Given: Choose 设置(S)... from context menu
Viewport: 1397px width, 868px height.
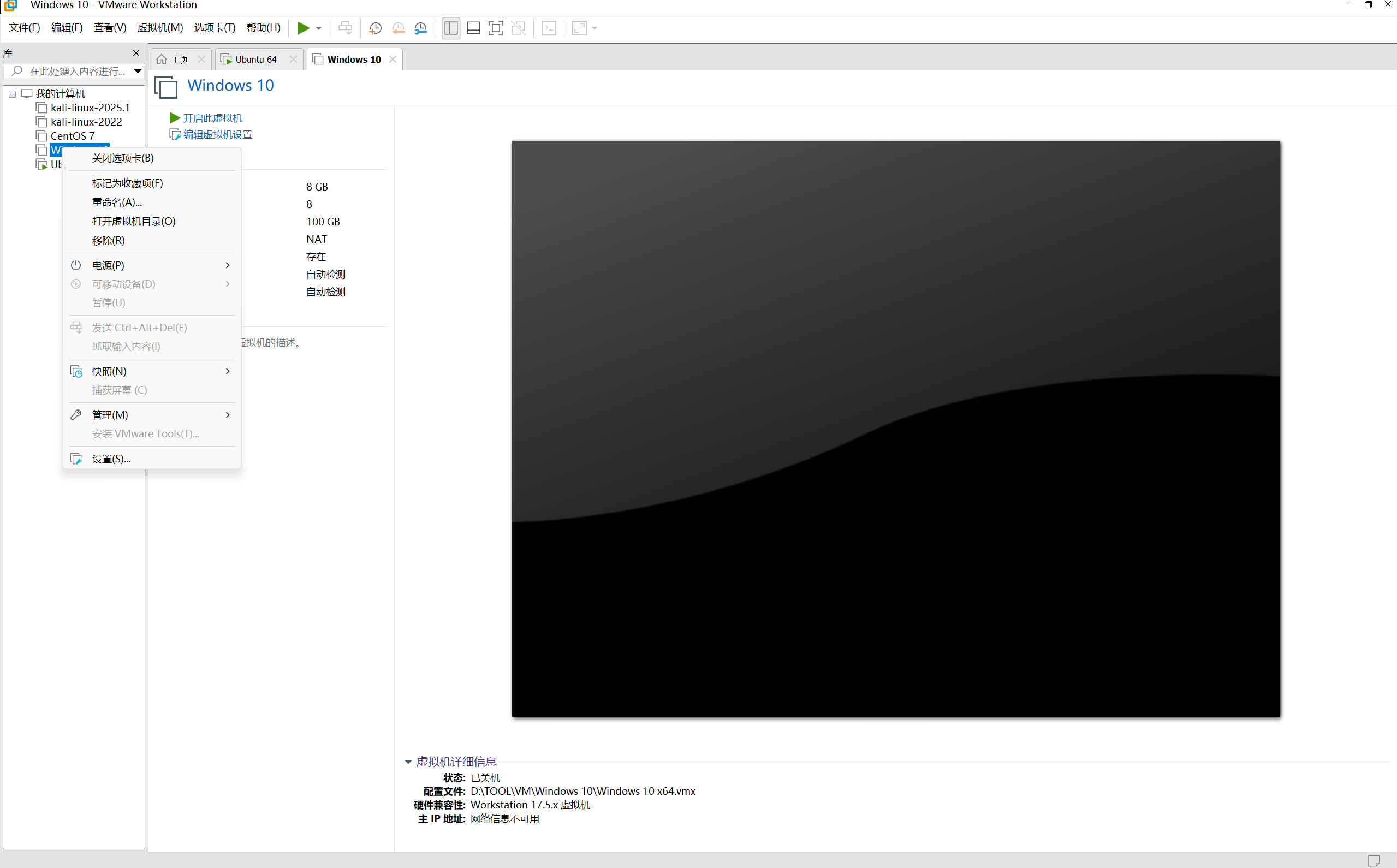Looking at the screenshot, I should point(111,459).
